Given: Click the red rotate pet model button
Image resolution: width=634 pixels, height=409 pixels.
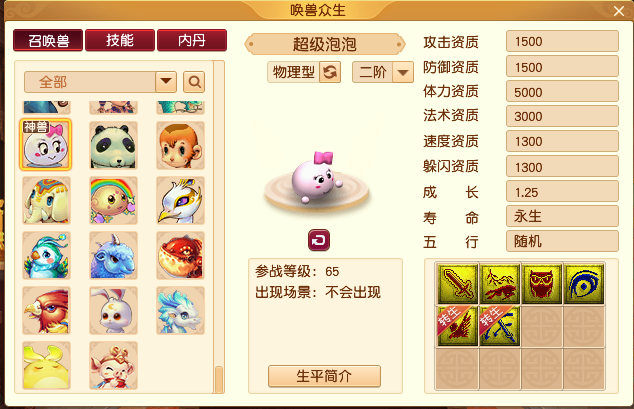Looking at the screenshot, I should [x=319, y=240].
